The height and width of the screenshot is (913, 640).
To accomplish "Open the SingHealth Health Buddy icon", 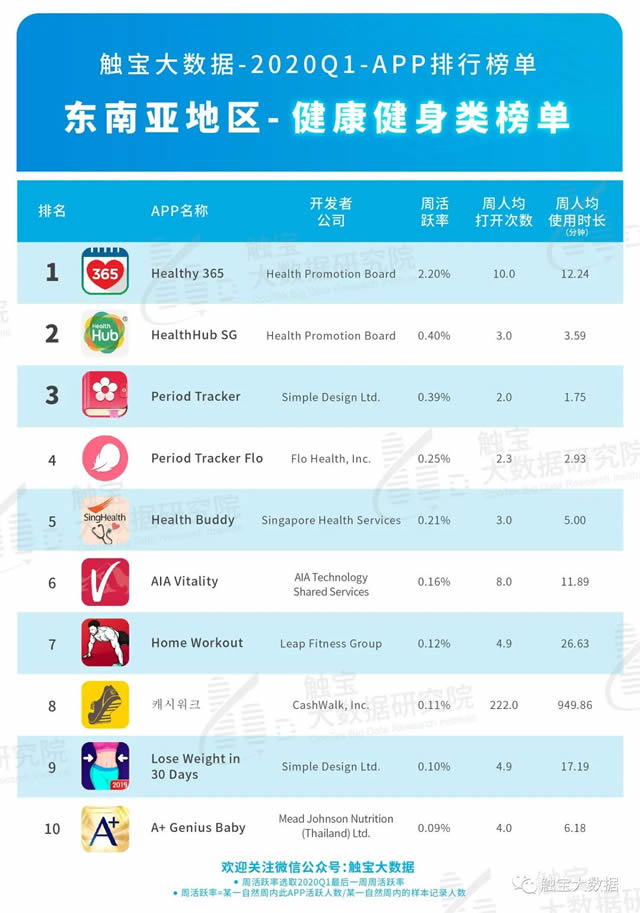I will [x=105, y=520].
